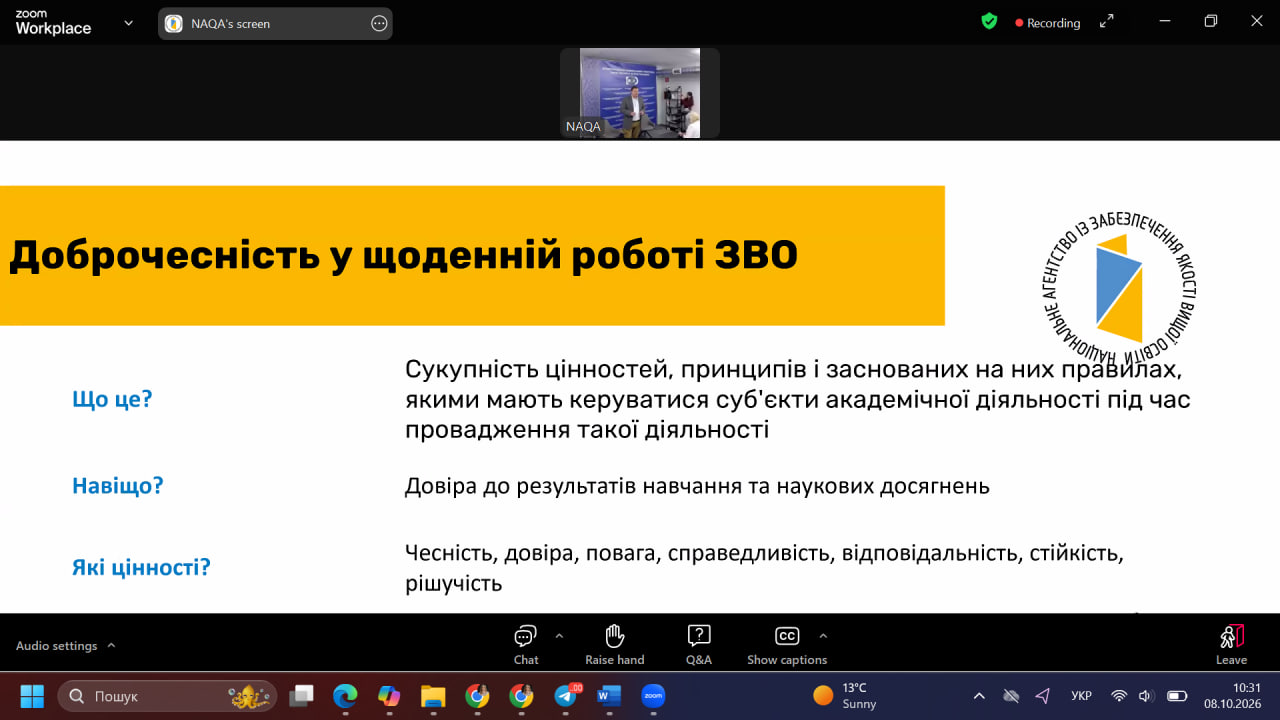Show hidden icons in the system tray
The width and height of the screenshot is (1280, 720).
click(x=979, y=695)
